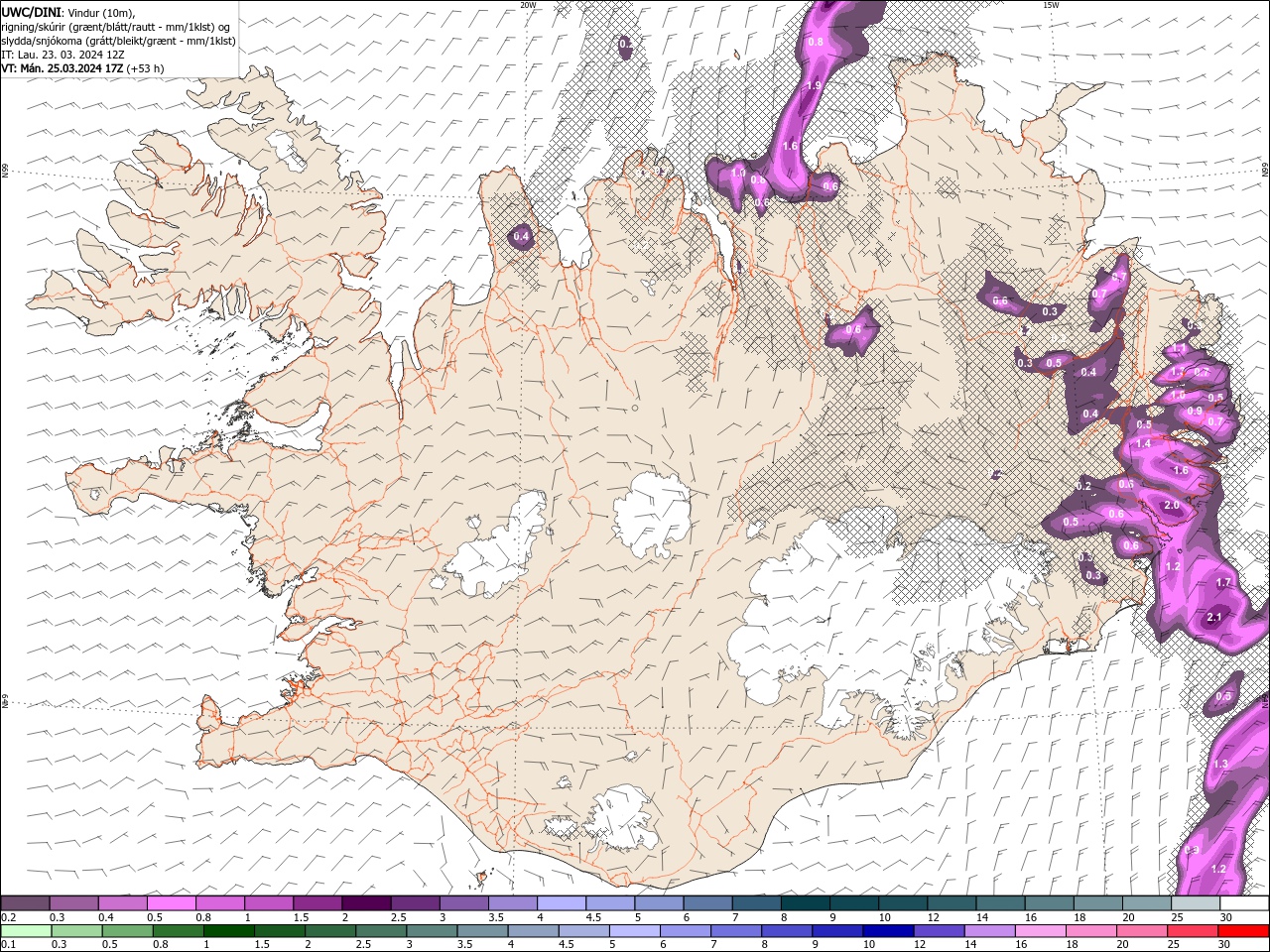Screen dimensions: 1270x952
Task: Click the '2.1' precipitation value off the east coast
Action: pyautogui.click(x=1213, y=618)
